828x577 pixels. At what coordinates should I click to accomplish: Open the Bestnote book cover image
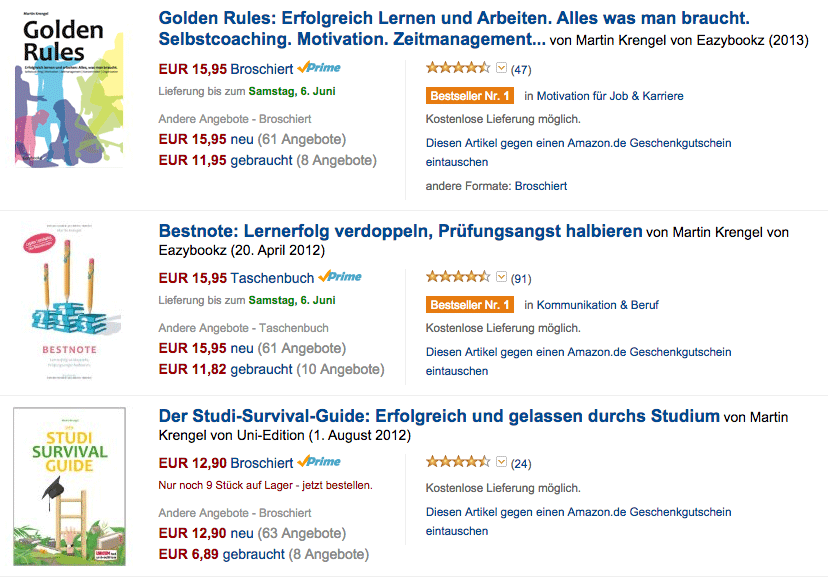(x=69, y=301)
